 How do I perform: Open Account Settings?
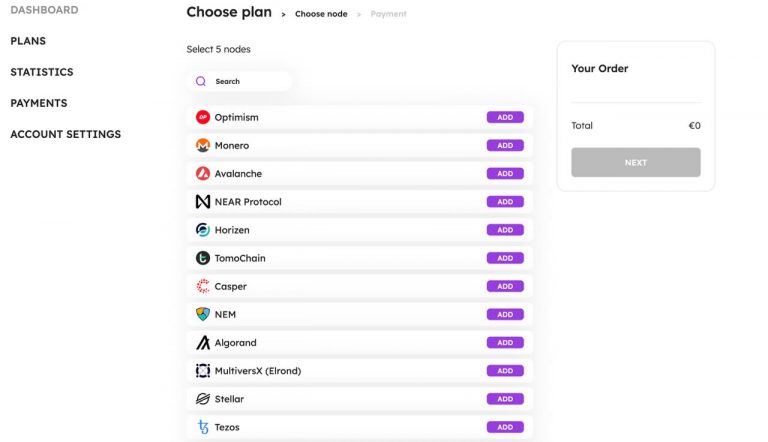point(66,134)
